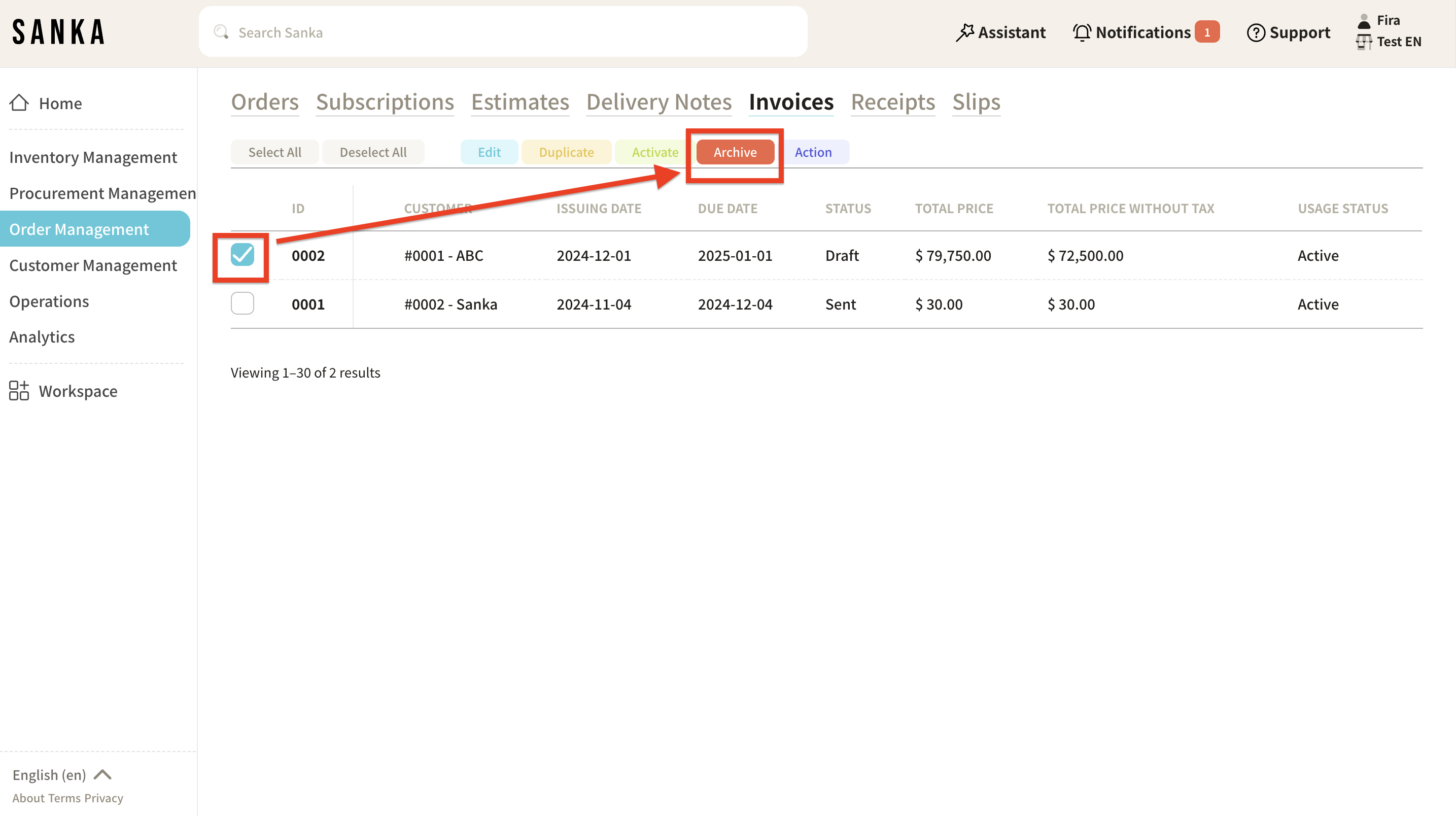This screenshot has width=1456, height=816.
Task: Click the Privacy footer link
Action: [103, 798]
